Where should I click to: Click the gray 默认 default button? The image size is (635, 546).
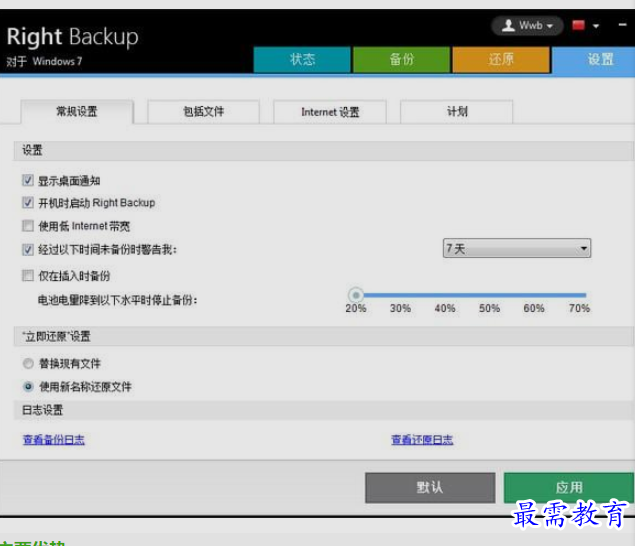pos(430,488)
